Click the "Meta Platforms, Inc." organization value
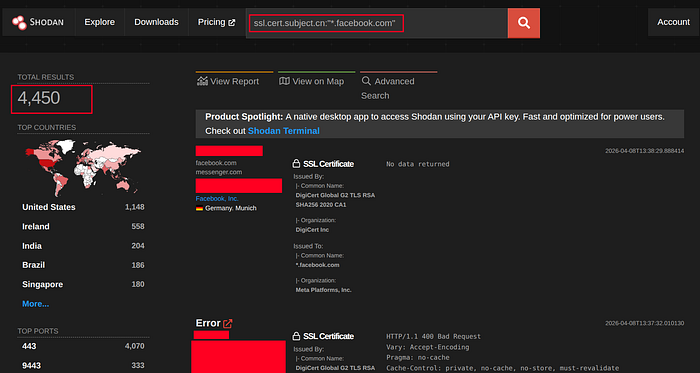 [x=324, y=290]
